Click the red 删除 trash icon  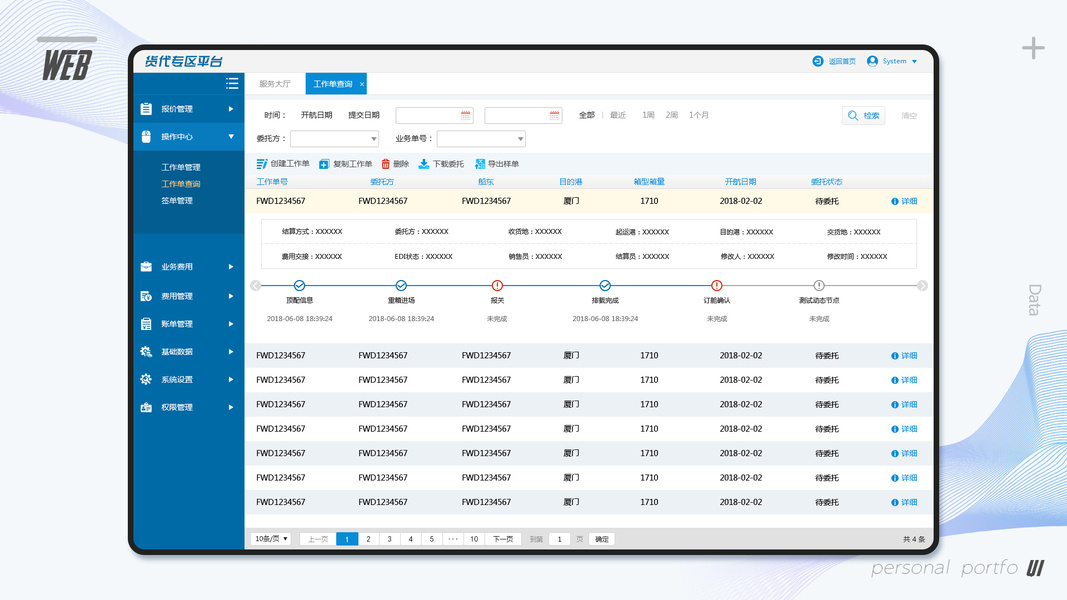(x=386, y=164)
